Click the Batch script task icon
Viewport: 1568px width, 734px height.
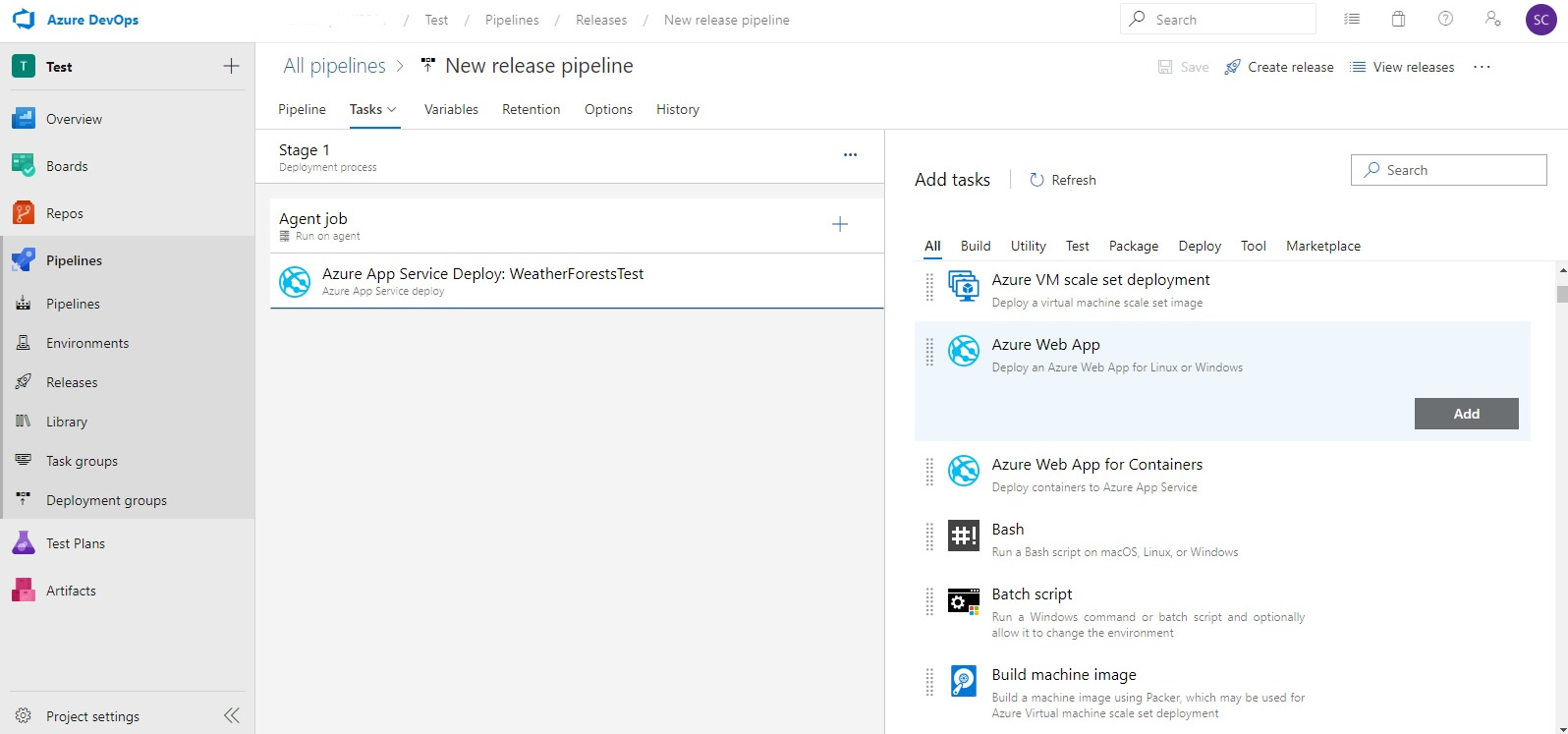coord(964,600)
